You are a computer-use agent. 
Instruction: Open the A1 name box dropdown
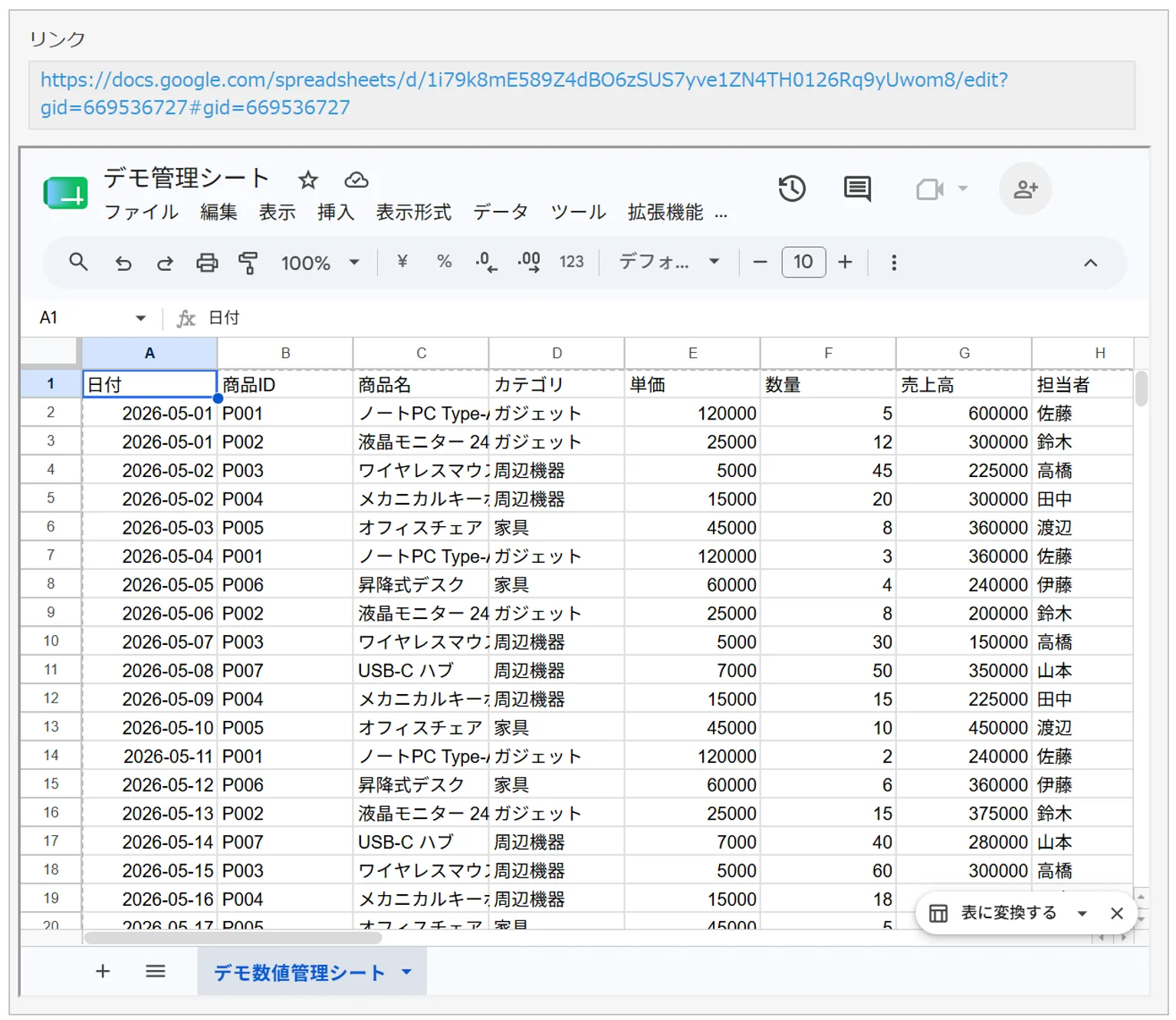point(140,318)
